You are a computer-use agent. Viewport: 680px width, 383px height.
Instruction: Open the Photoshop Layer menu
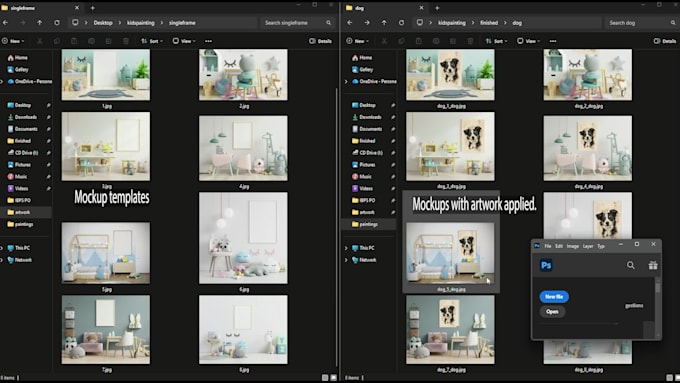[x=588, y=246]
